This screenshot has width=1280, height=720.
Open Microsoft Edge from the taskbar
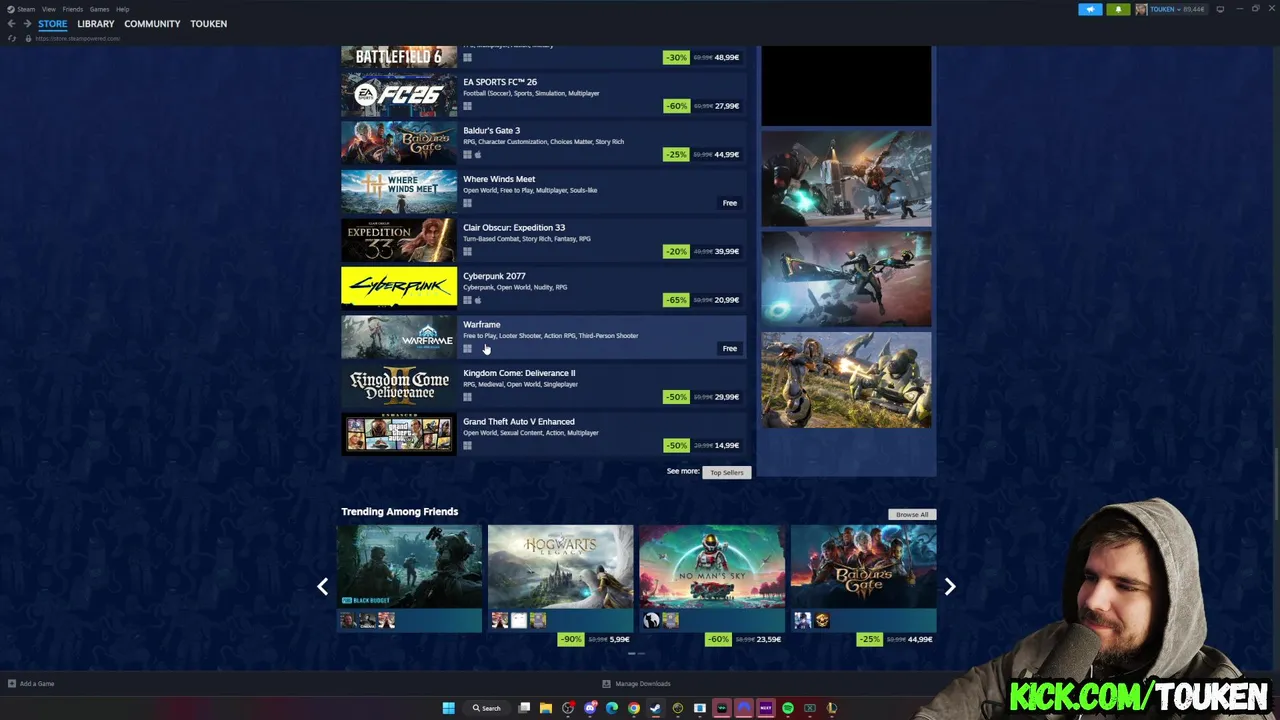coord(612,708)
